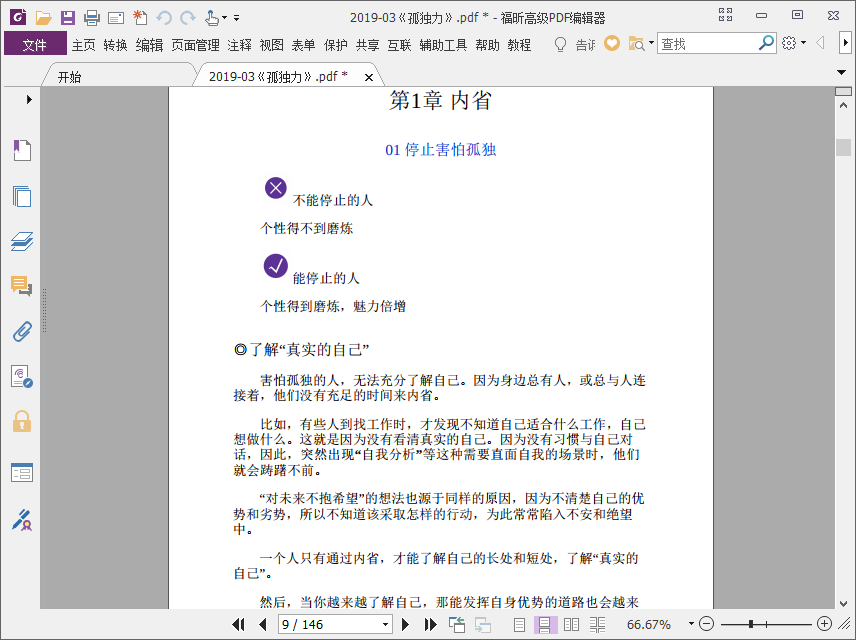The width and height of the screenshot is (856, 640).
Task: Click the Print icon in quick toolbar
Action: click(x=92, y=18)
